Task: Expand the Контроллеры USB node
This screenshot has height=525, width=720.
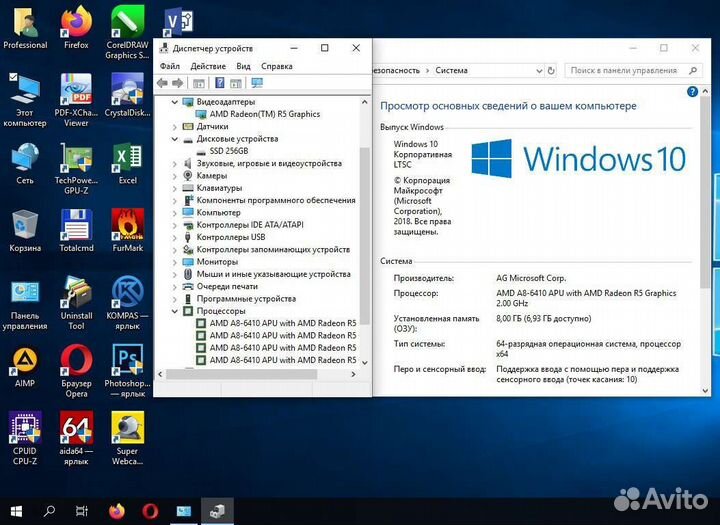Action: point(174,237)
